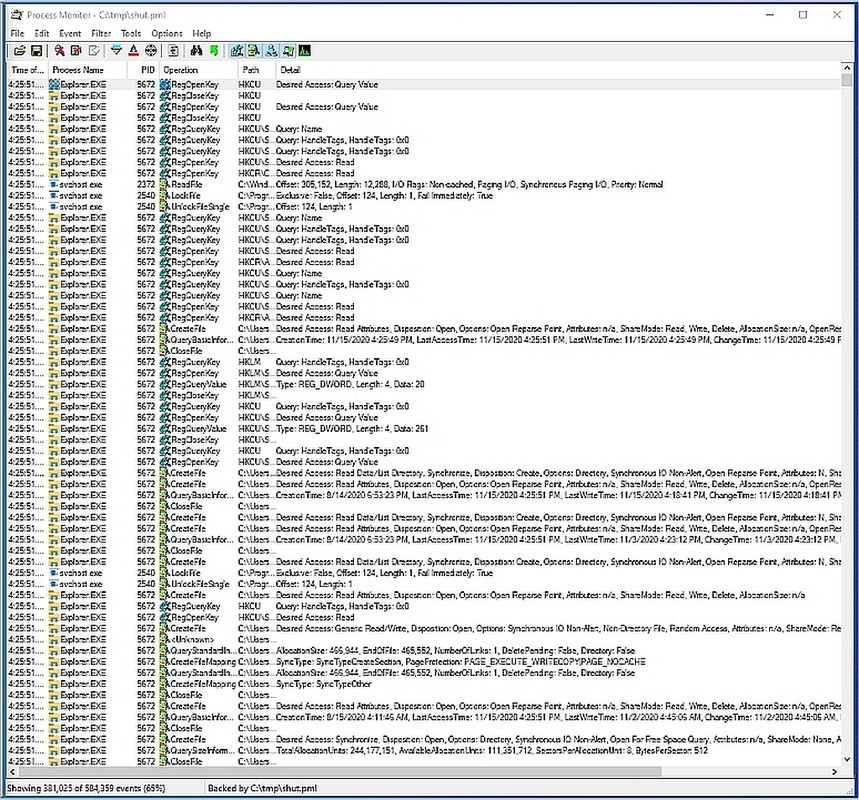Select the QuerySizeInformation row
This screenshot has width=859, height=800.
[424, 750]
